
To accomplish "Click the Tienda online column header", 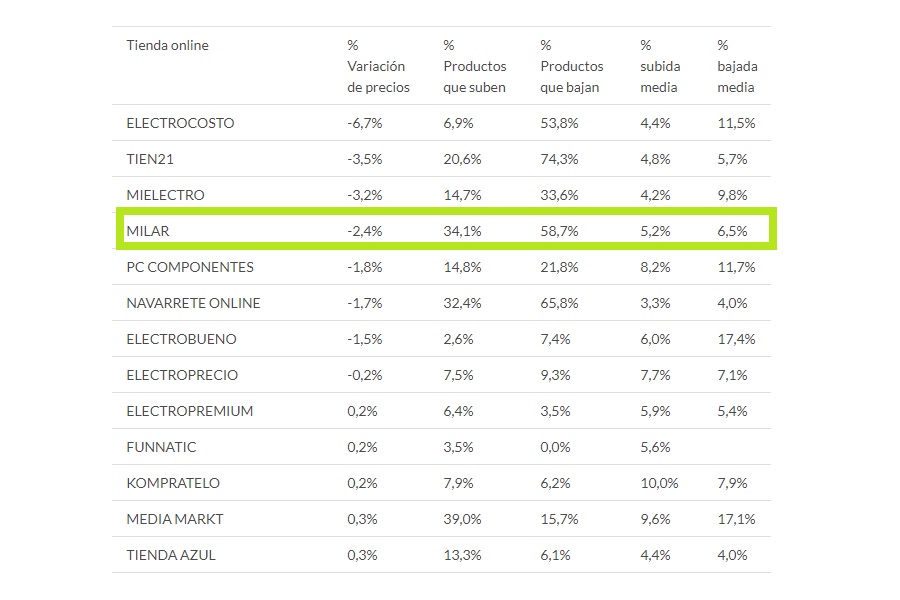I will point(167,45).
